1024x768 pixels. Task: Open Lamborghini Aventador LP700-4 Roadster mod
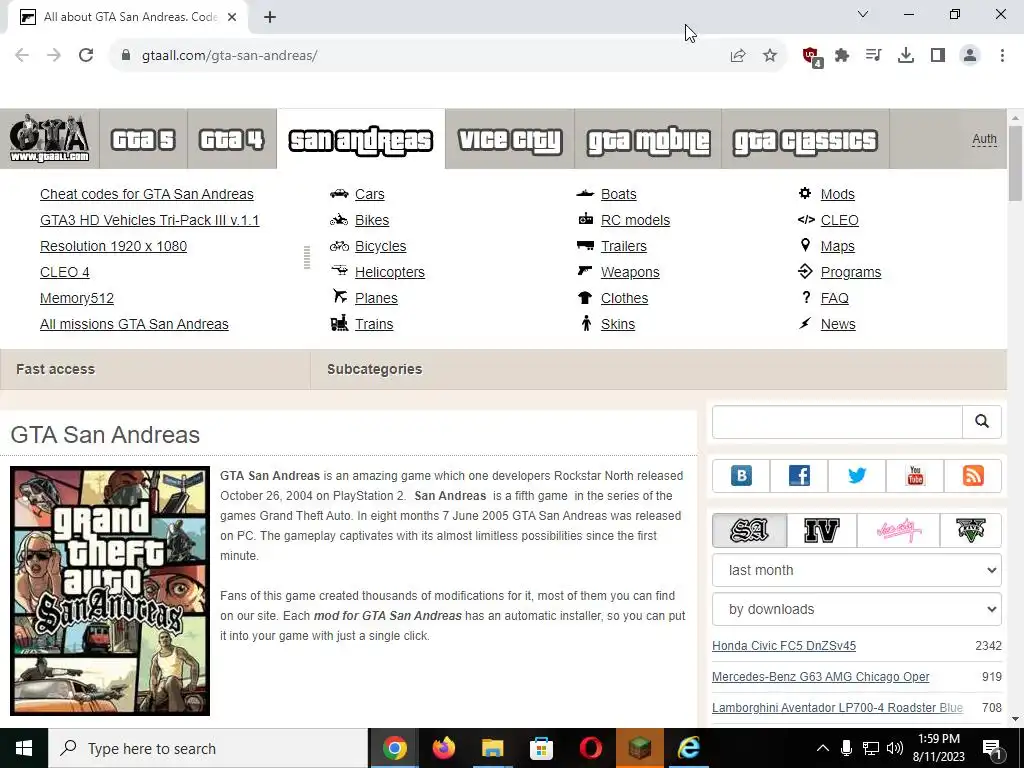(x=837, y=708)
